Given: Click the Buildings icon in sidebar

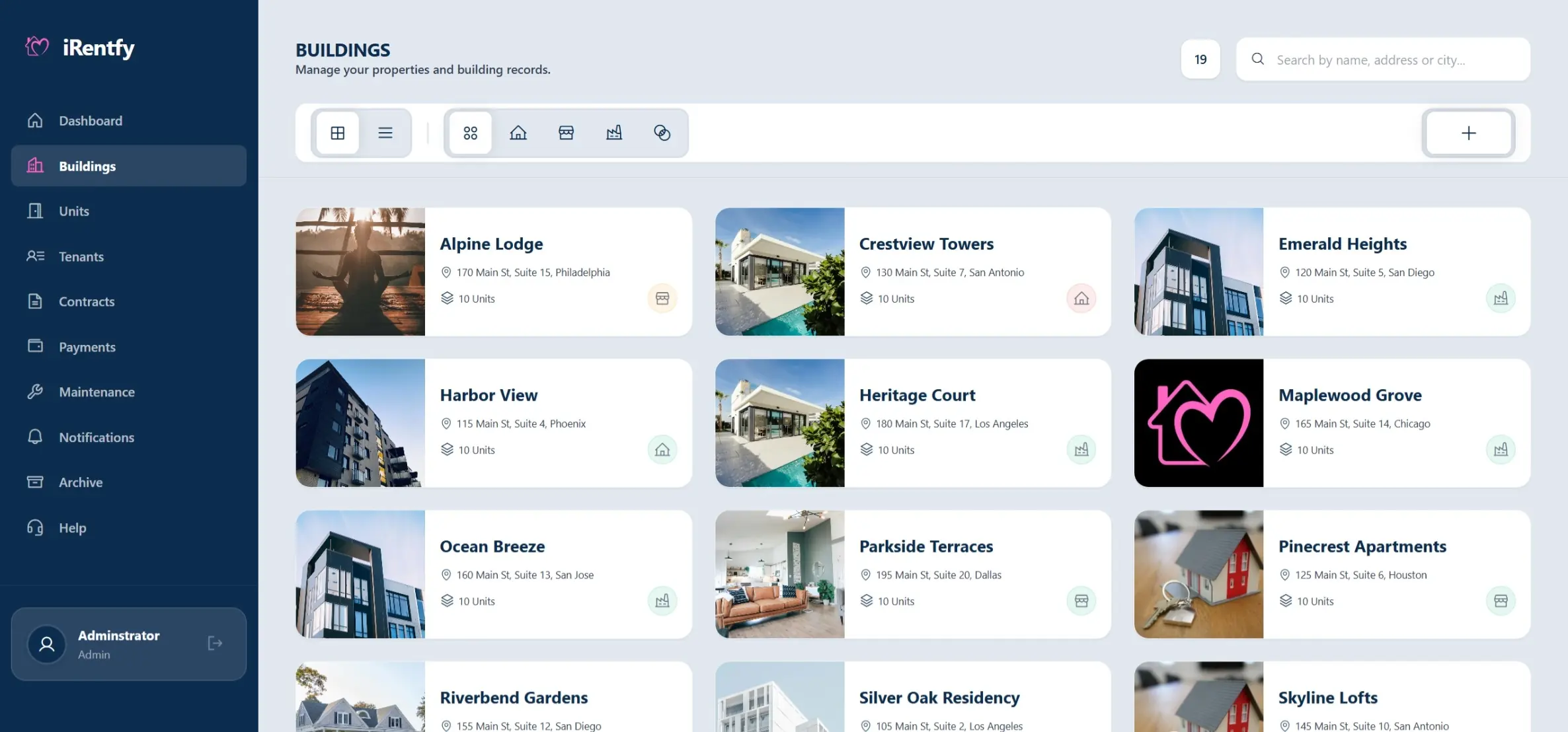Looking at the screenshot, I should coord(35,166).
